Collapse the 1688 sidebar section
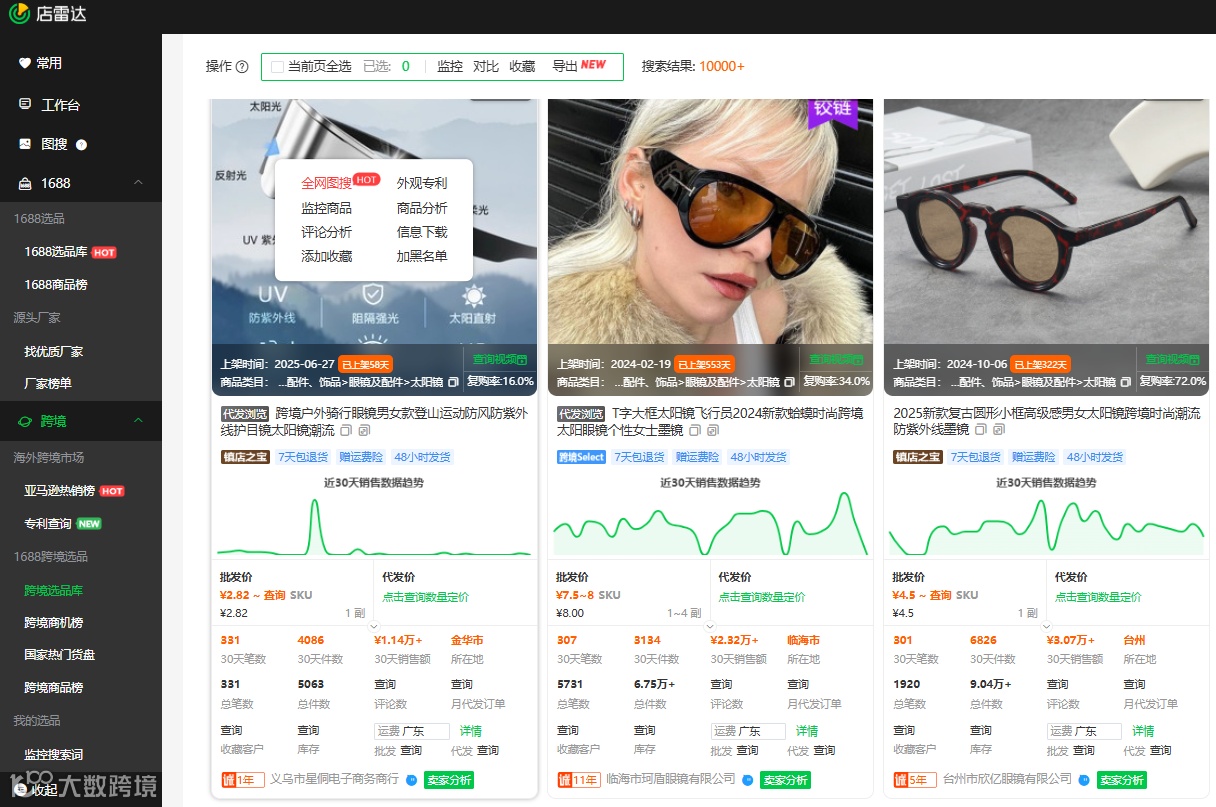 pos(138,183)
